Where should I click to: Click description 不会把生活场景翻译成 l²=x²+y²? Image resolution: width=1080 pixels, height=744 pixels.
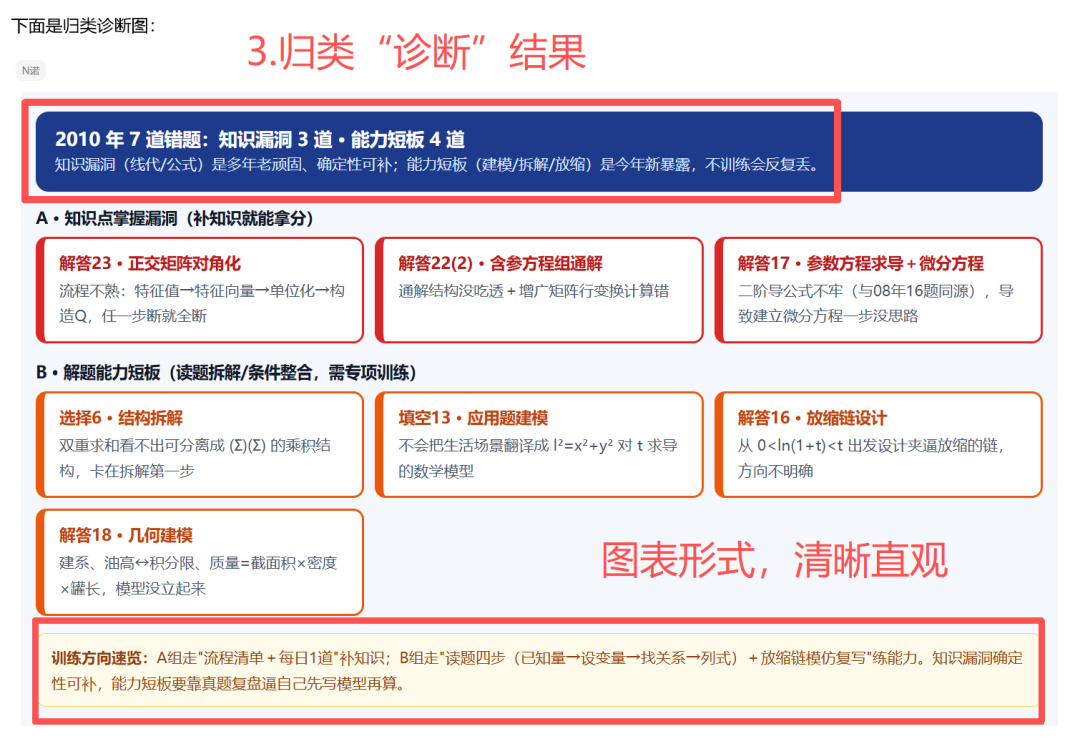pos(538,458)
